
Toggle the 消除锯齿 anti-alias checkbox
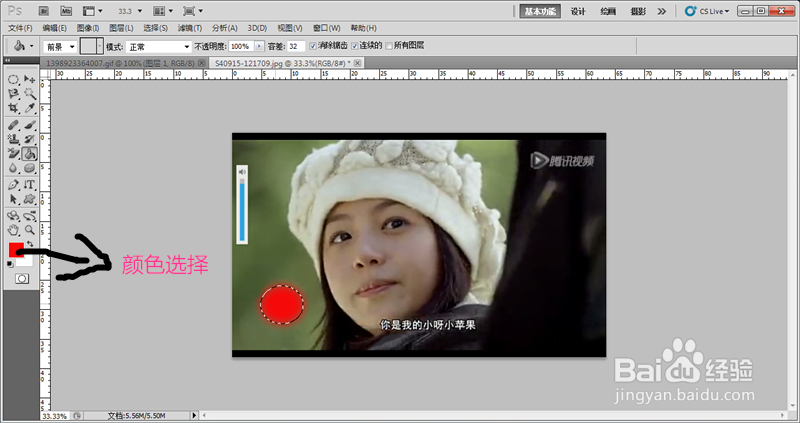313,46
